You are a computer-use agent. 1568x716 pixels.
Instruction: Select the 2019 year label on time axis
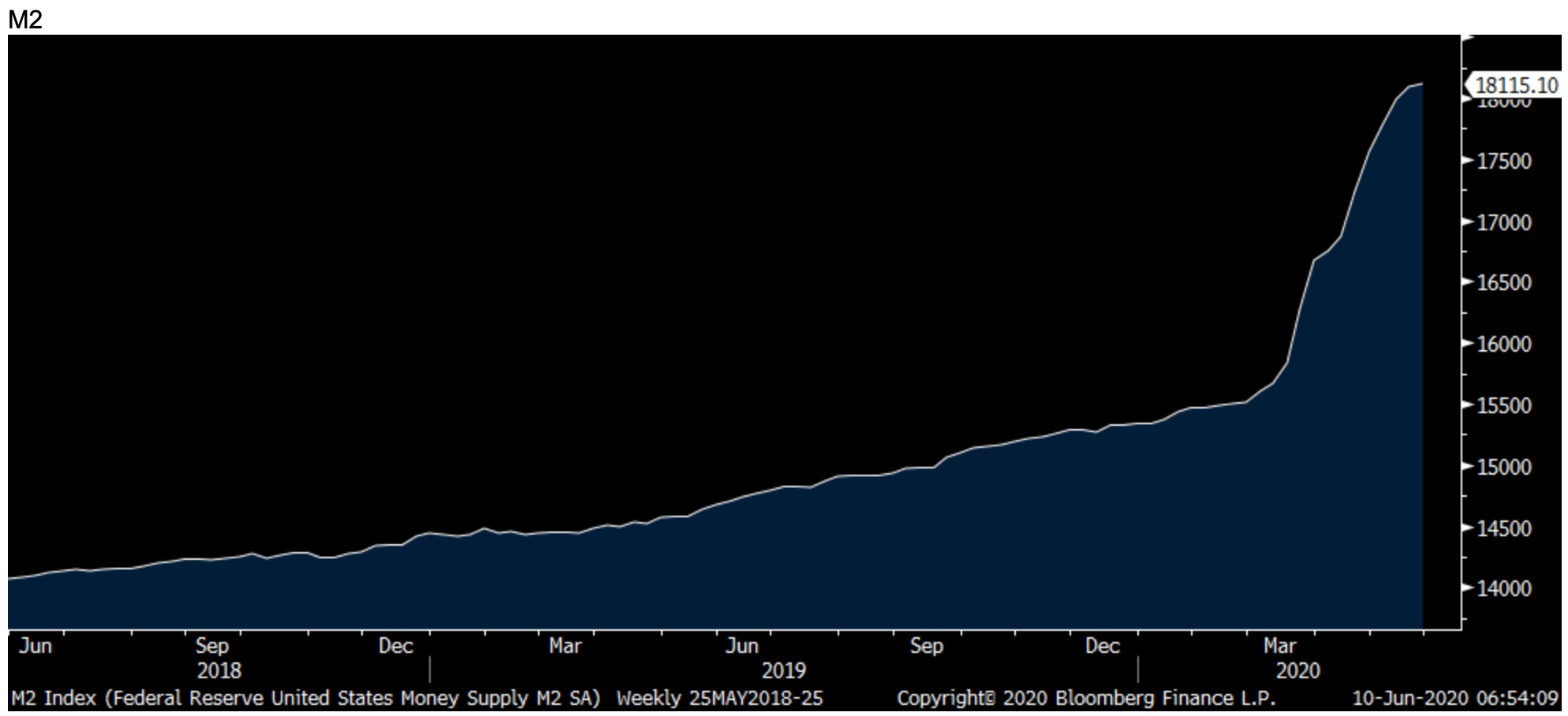[783, 671]
